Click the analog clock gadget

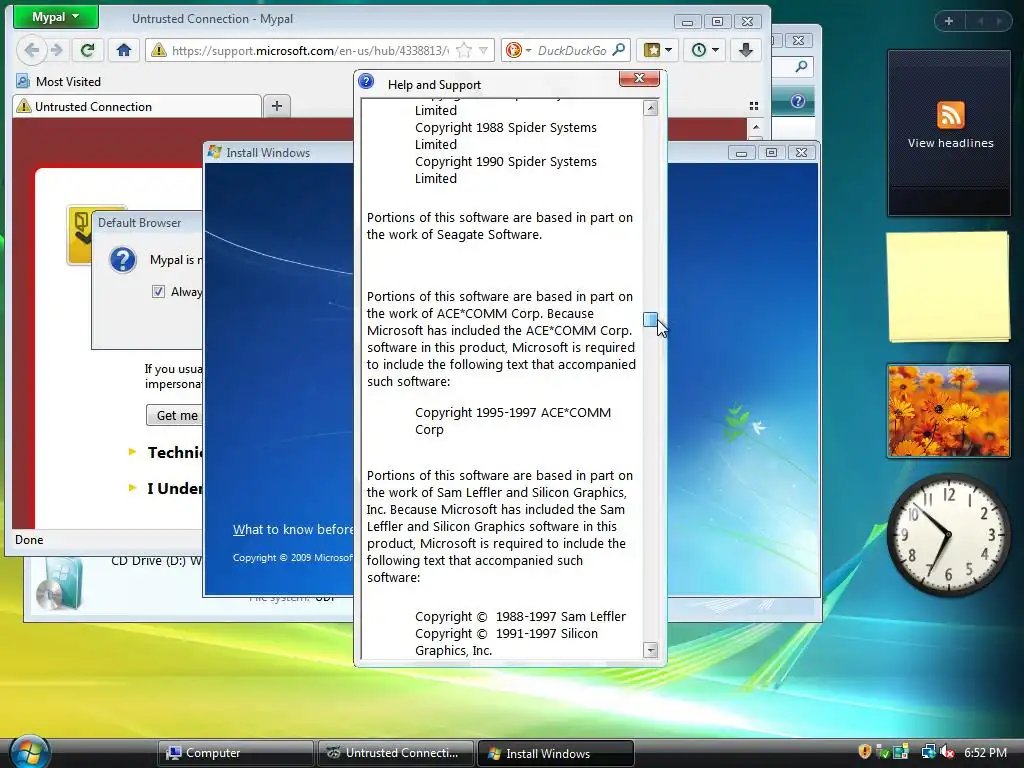point(948,535)
